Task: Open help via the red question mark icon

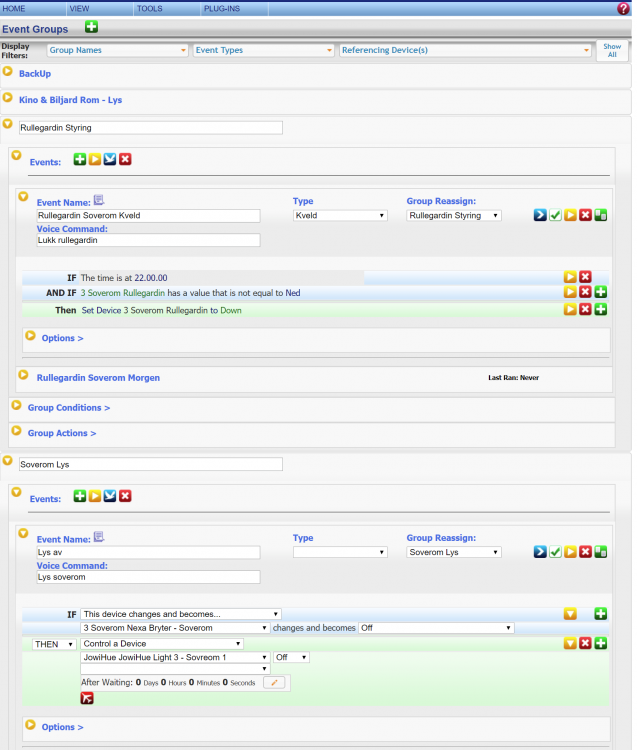Action: click(x=623, y=8)
